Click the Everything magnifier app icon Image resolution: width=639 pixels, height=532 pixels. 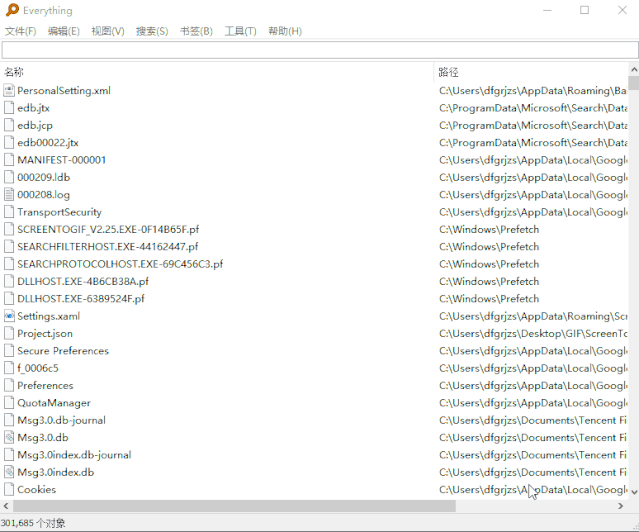coord(12,10)
